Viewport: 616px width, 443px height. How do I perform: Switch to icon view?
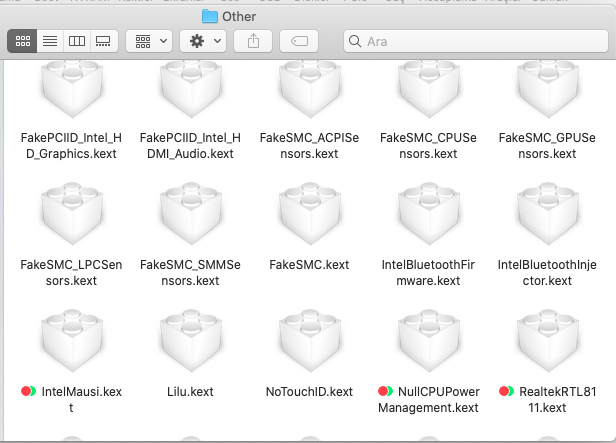click(x=23, y=41)
